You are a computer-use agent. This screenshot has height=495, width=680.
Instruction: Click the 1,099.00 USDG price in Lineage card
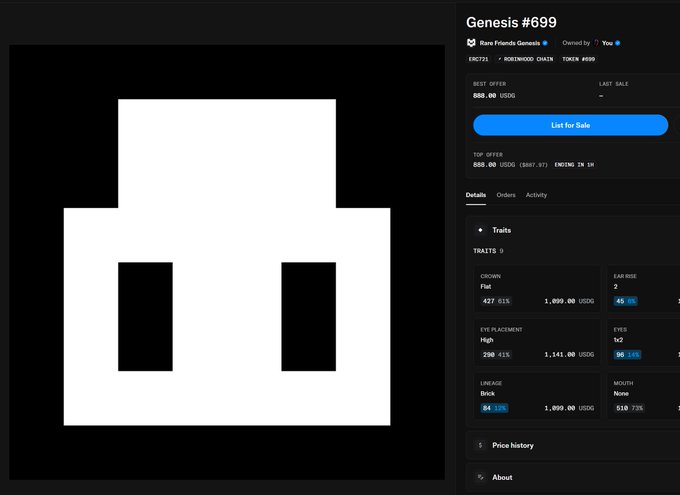(x=569, y=408)
